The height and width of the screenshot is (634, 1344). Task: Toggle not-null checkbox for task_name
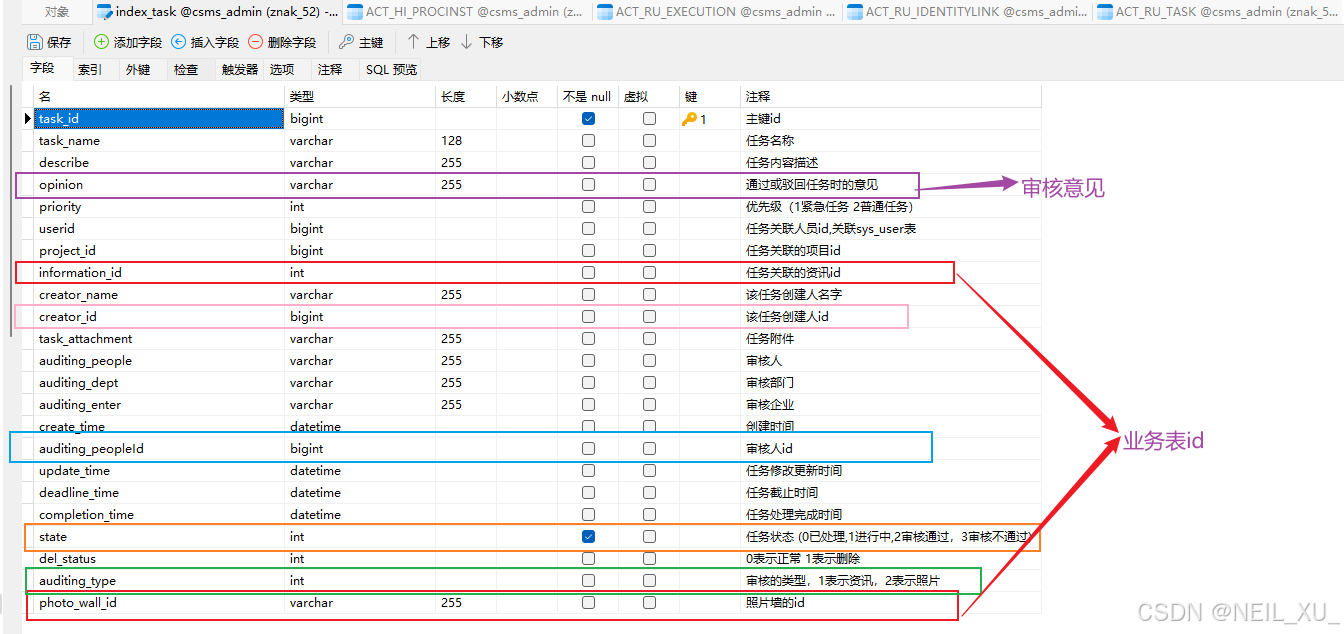point(588,140)
